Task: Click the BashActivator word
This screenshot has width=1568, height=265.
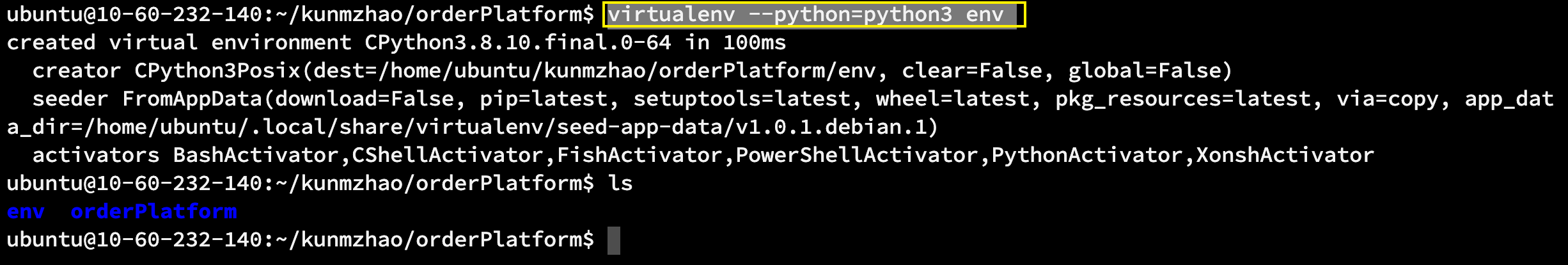Action: pos(256,156)
